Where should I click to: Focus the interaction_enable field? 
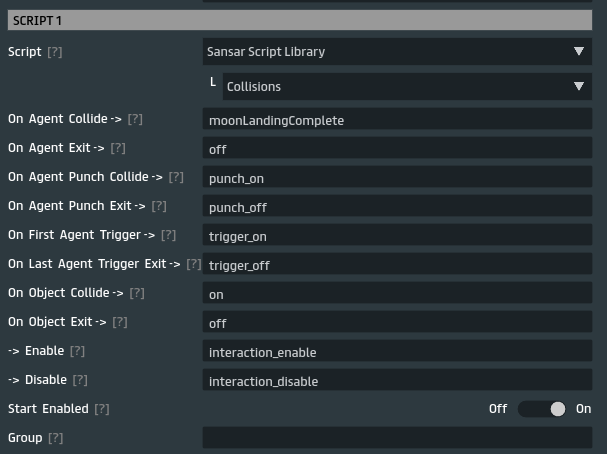pyautogui.click(x=397, y=352)
